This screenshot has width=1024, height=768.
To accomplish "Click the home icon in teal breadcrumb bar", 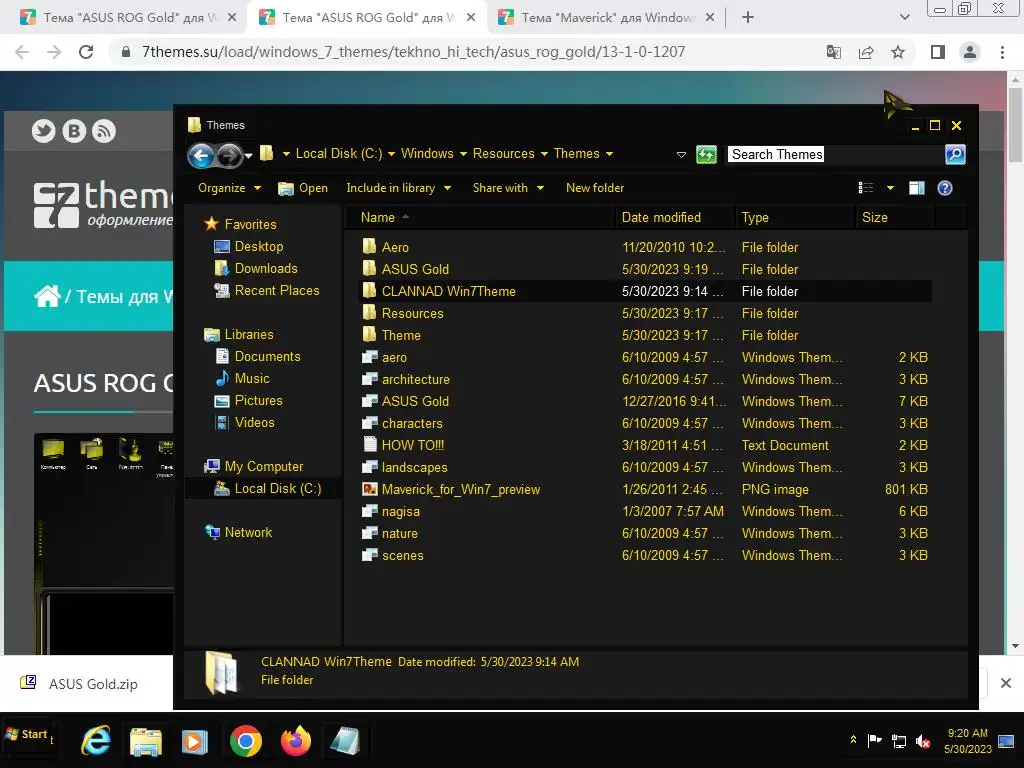I will (47, 296).
